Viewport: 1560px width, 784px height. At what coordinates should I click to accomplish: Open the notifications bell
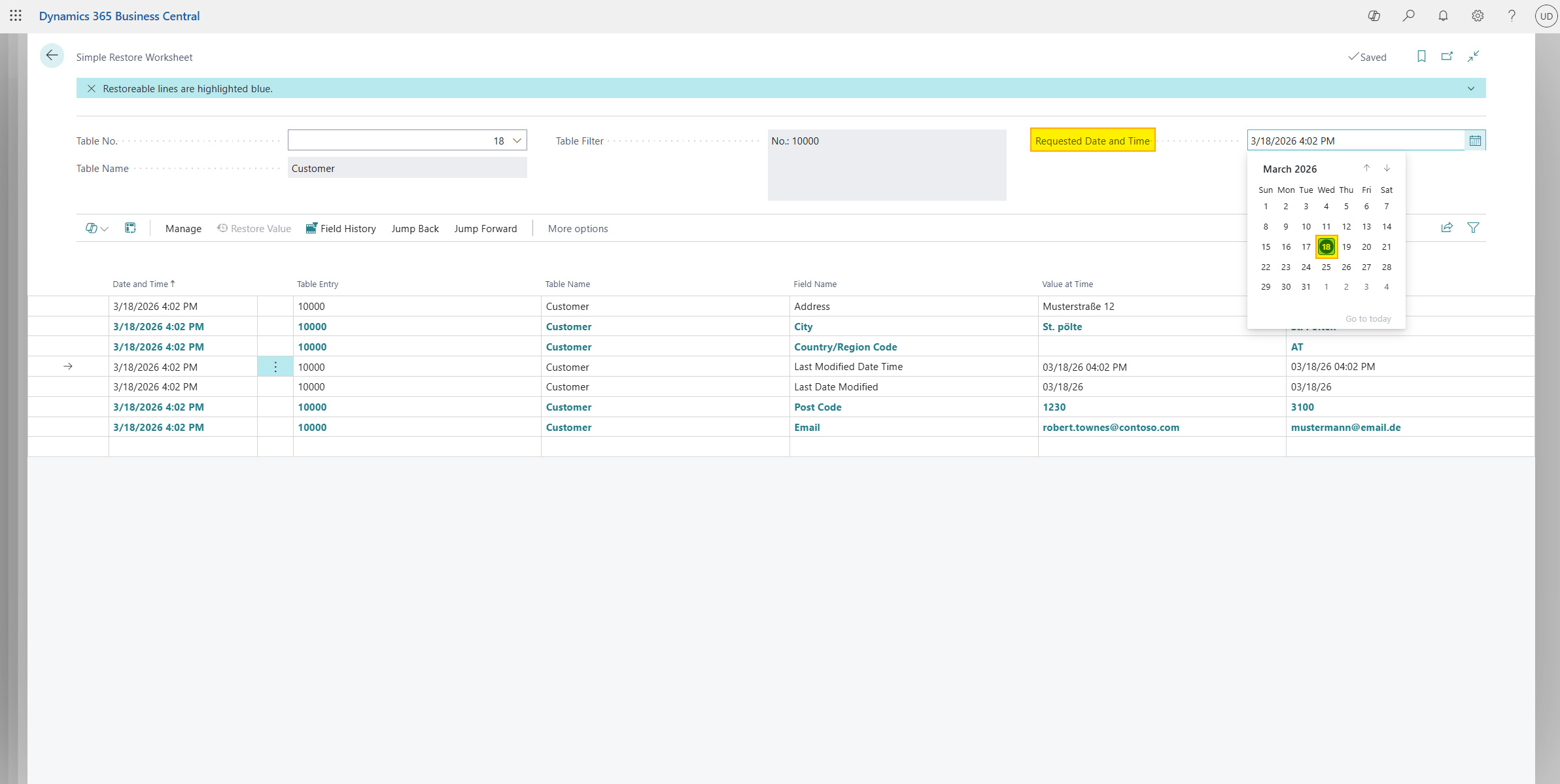click(1443, 16)
